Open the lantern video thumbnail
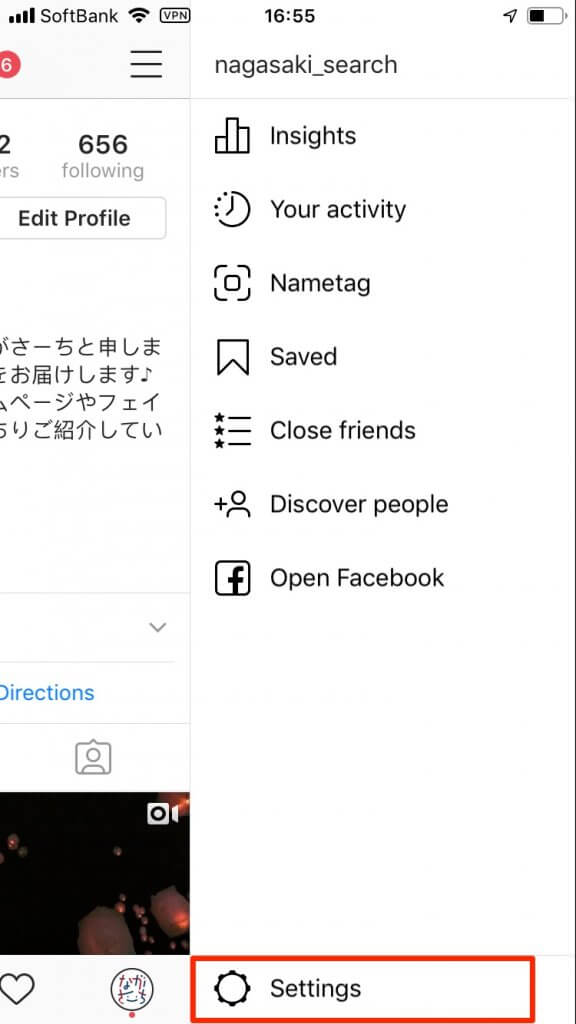This screenshot has height=1024, width=576. [95, 874]
